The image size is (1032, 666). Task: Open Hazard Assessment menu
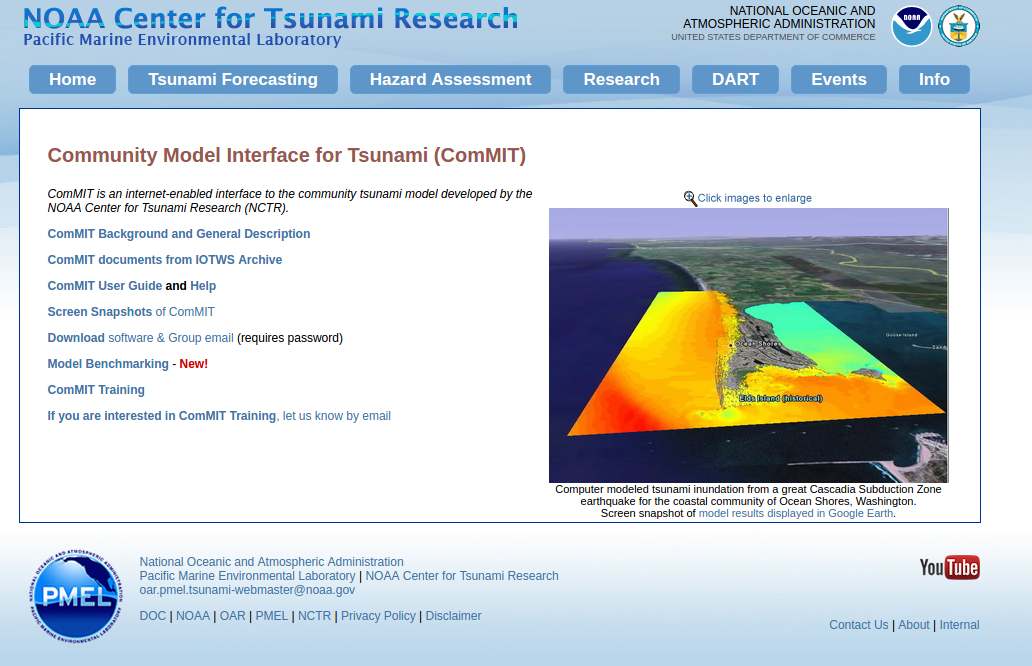(450, 80)
